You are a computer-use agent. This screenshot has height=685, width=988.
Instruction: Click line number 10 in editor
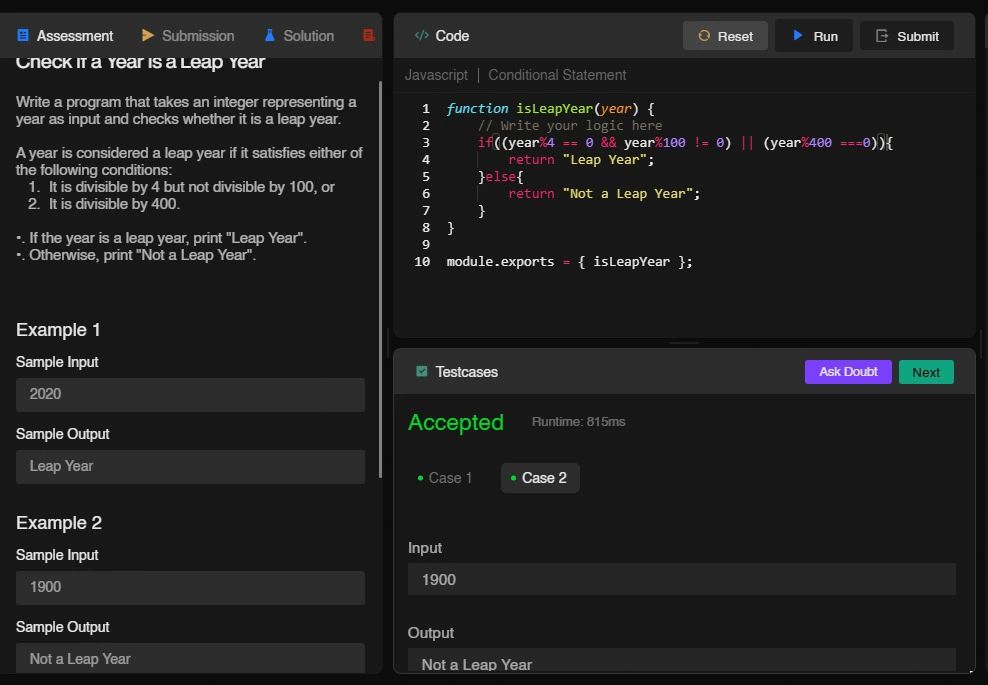pyautogui.click(x=422, y=262)
